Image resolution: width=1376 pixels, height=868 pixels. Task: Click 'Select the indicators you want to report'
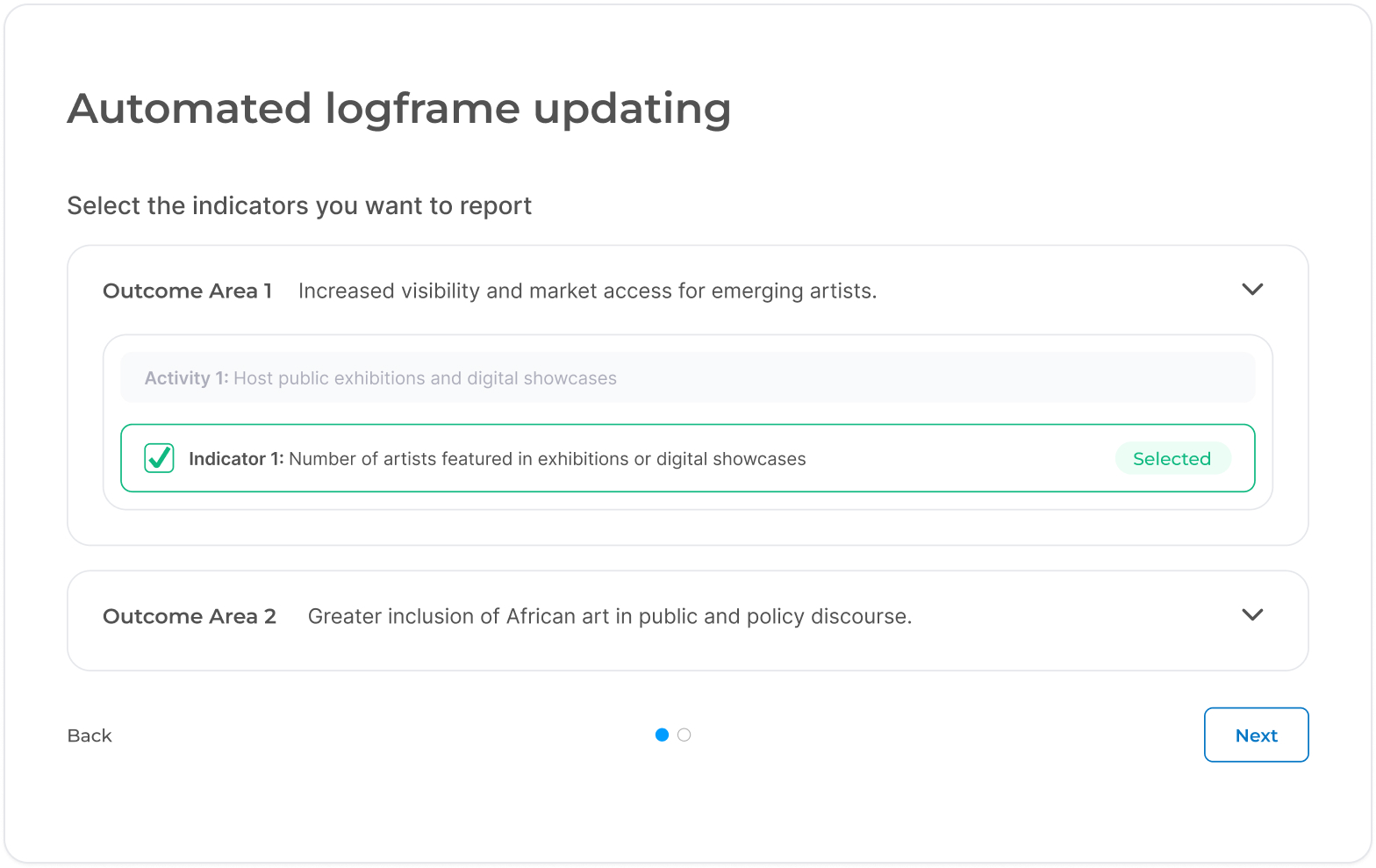pos(299,206)
